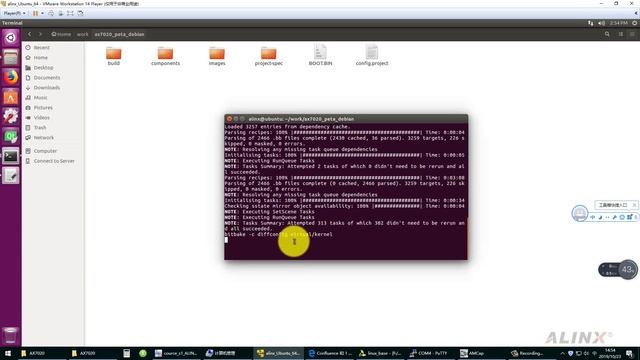The width and height of the screenshot is (640, 360).
Task: Open Ubuntu Software from the launcher
Action: pos(11,97)
